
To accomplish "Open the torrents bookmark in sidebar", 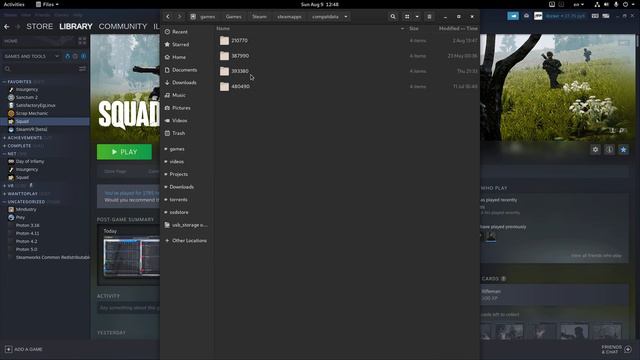I will (x=178, y=200).
